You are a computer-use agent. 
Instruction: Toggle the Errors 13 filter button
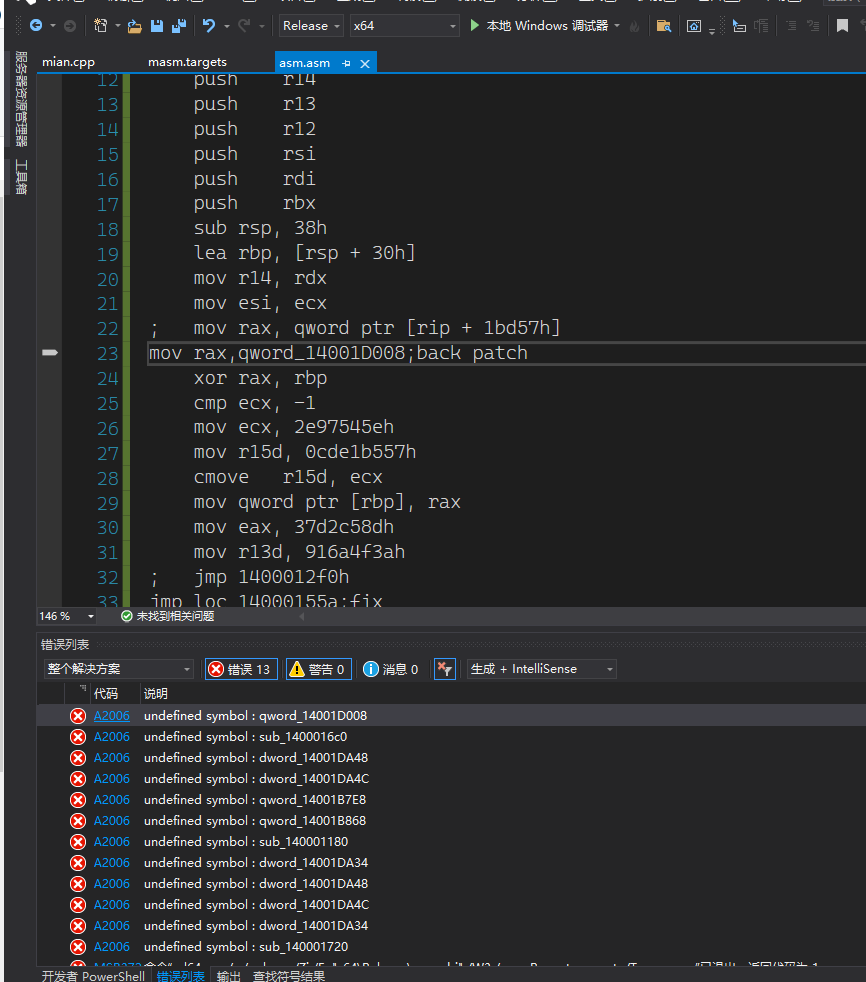click(242, 669)
